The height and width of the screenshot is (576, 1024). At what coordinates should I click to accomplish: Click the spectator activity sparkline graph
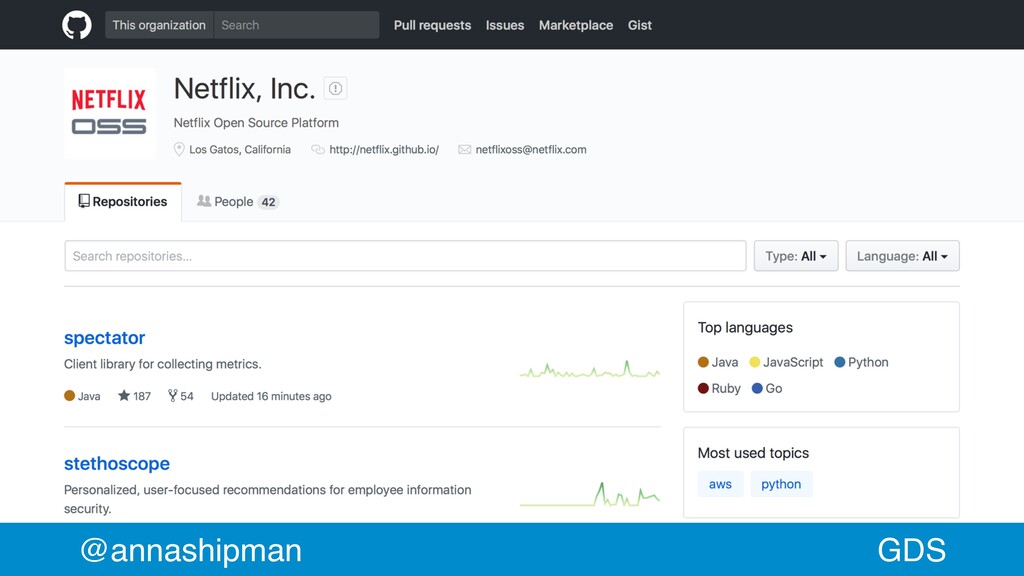[590, 370]
